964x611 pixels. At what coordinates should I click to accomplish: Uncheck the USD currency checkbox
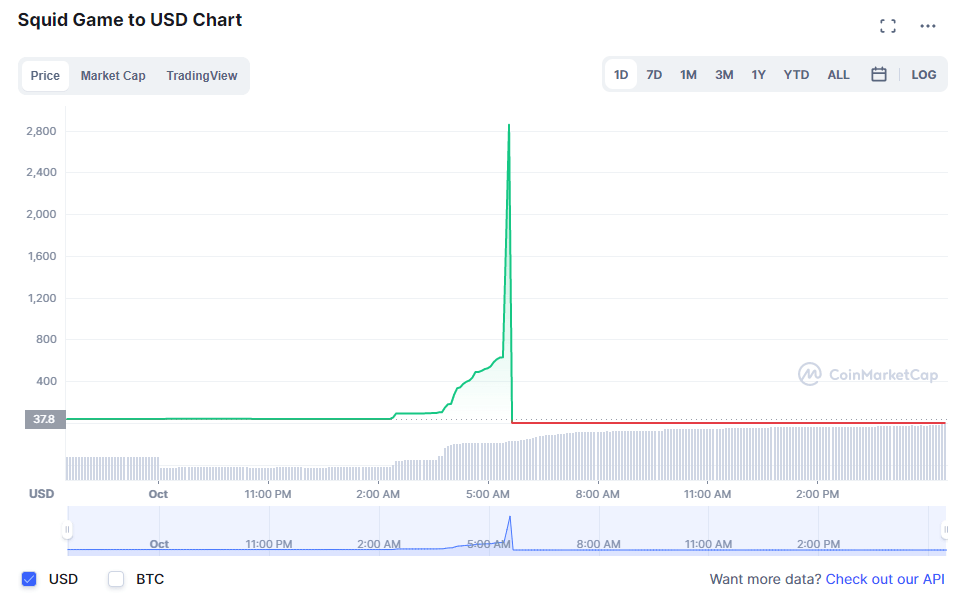29,579
